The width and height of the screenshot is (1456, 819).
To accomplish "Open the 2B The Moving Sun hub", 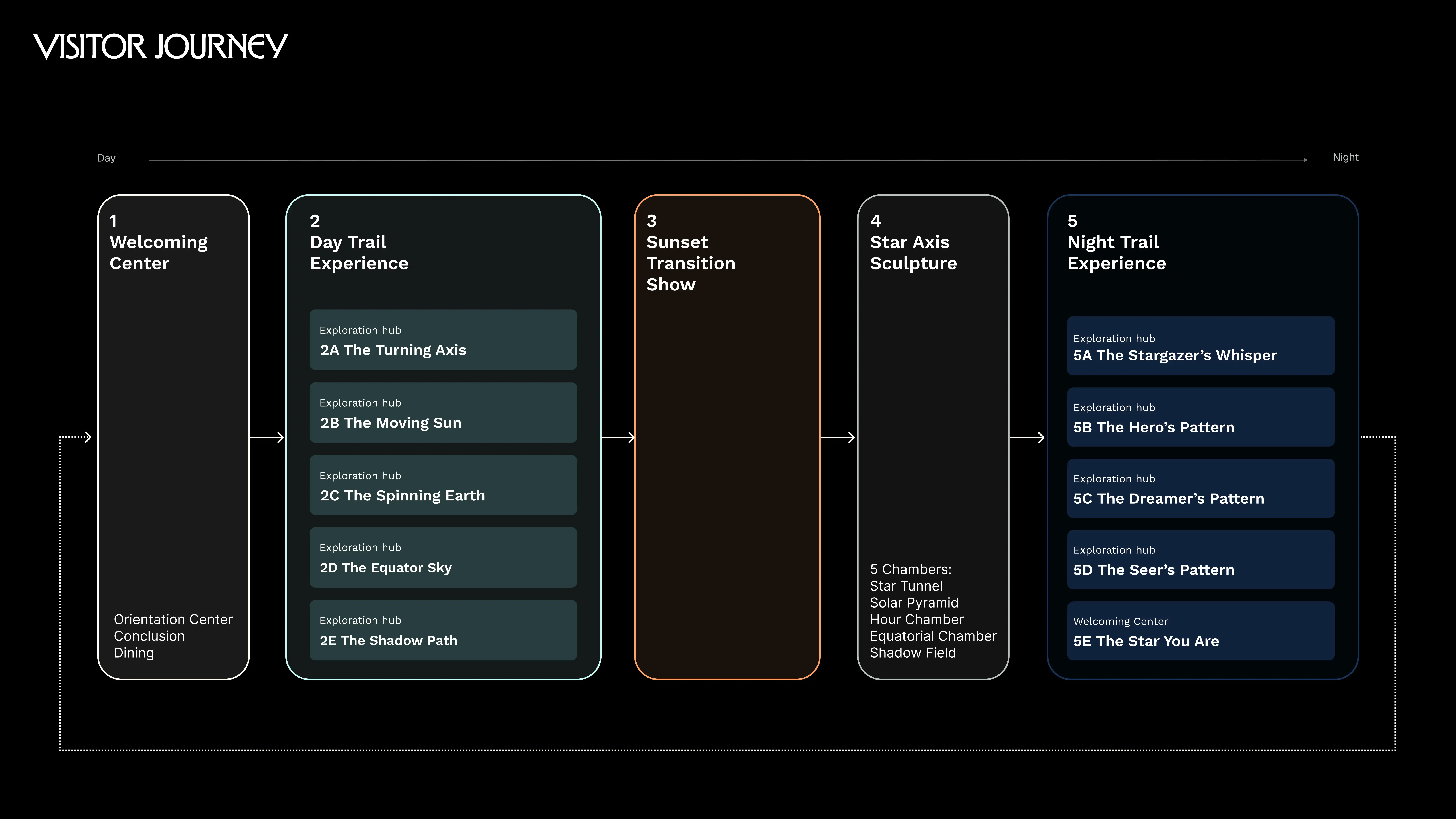I will coord(443,413).
